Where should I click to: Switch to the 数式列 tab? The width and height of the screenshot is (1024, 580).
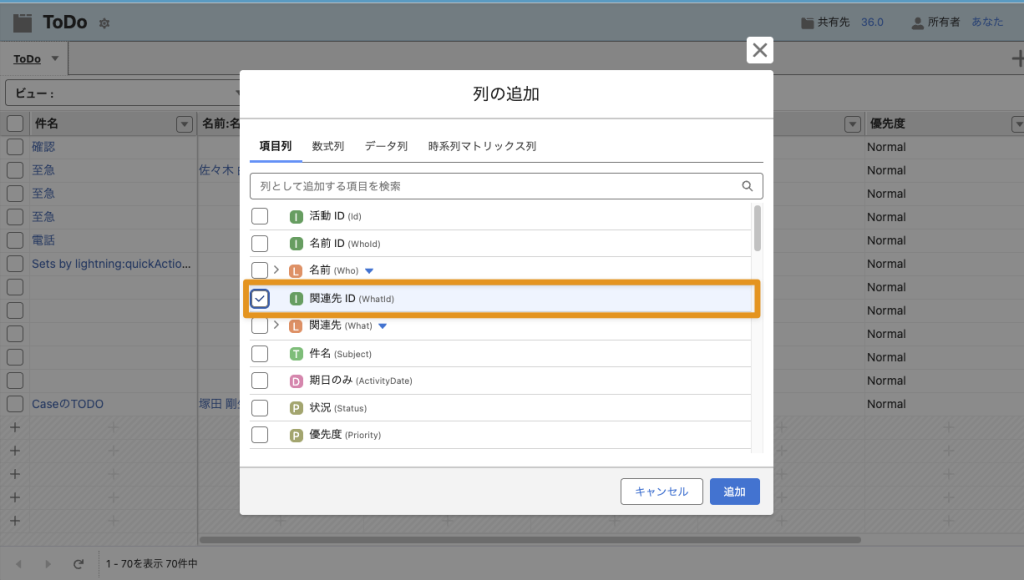(328, 146)
